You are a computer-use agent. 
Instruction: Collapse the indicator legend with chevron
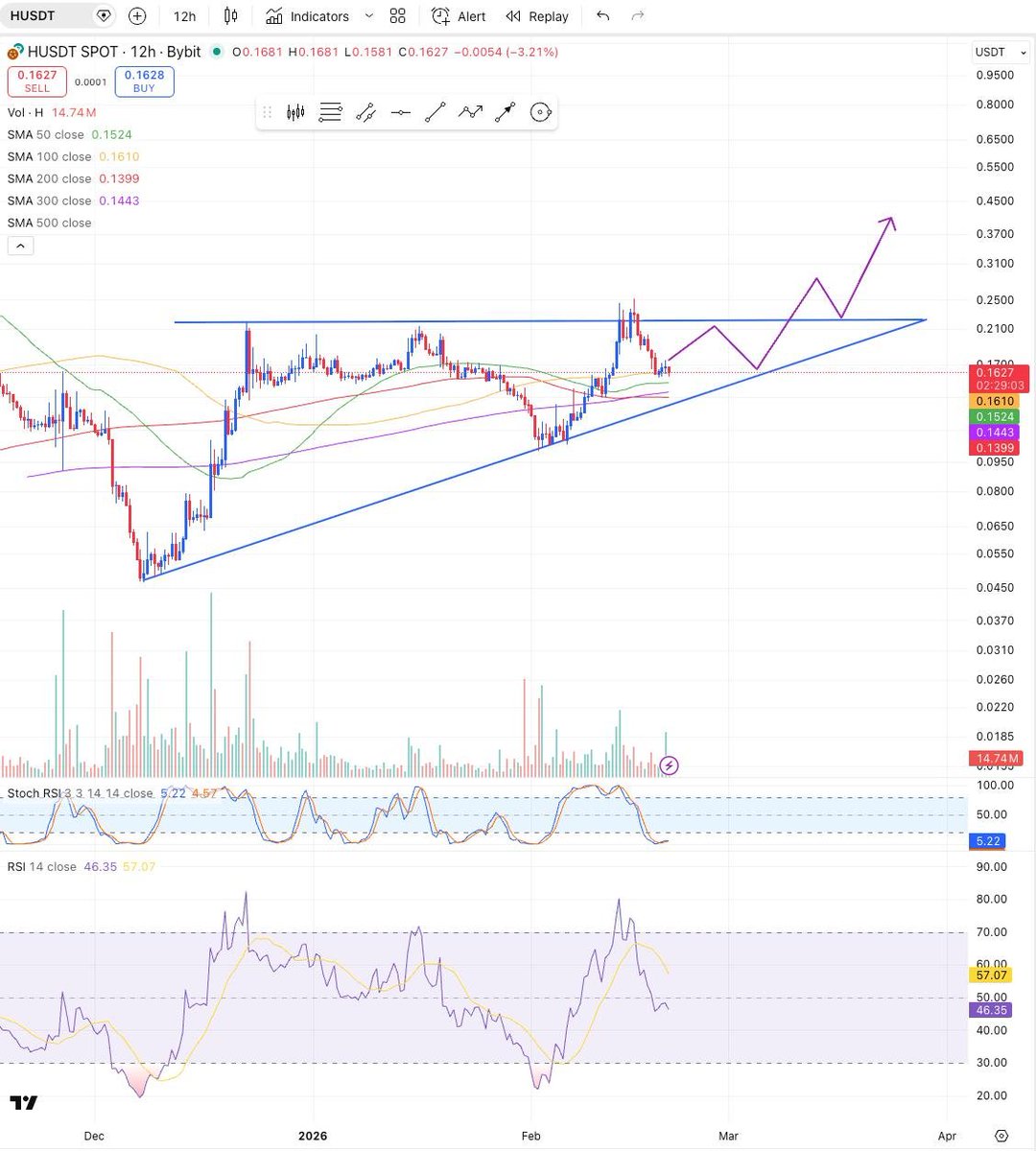coord(21,246)
